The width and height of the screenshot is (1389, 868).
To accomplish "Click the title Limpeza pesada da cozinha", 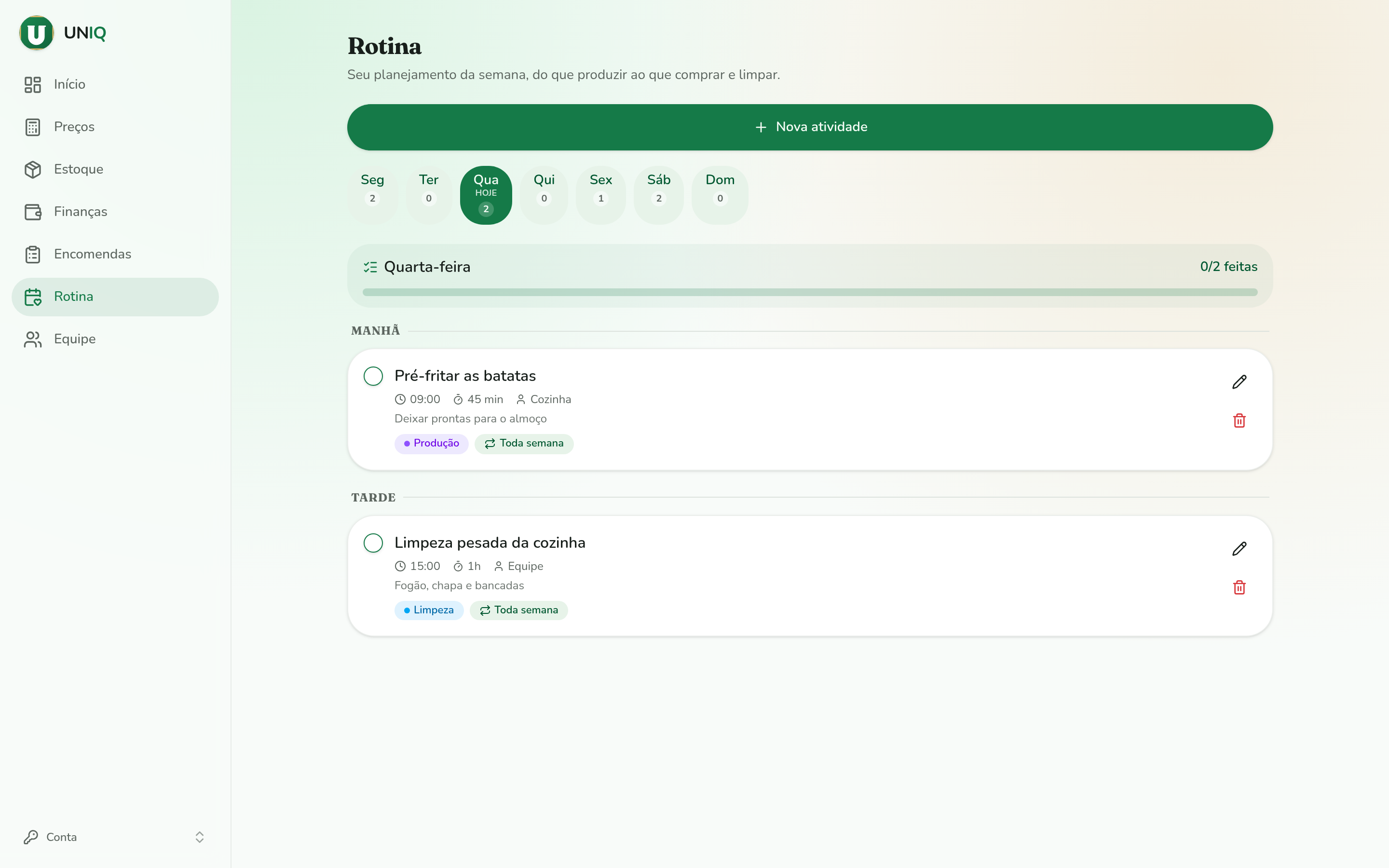I will pos(490,543).
